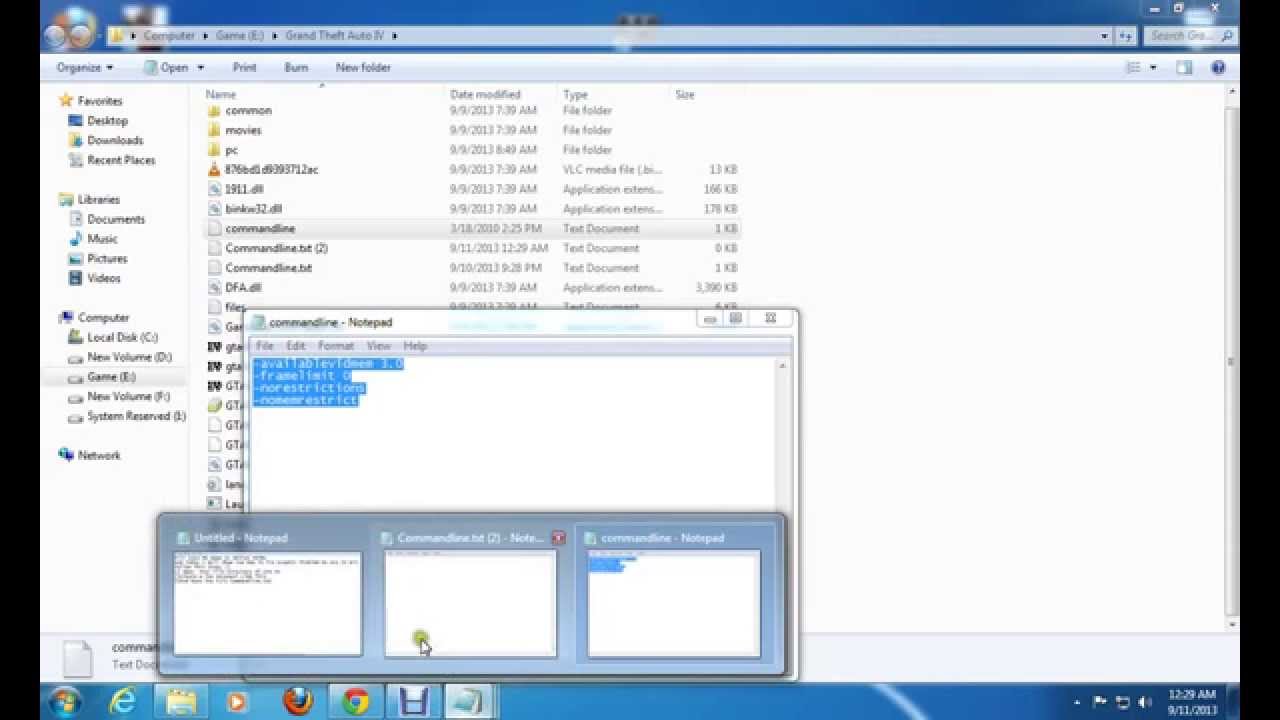Select Recent Places in navigation pane
This screenshot has height=720, width=1280.
(x=121, y=160)
